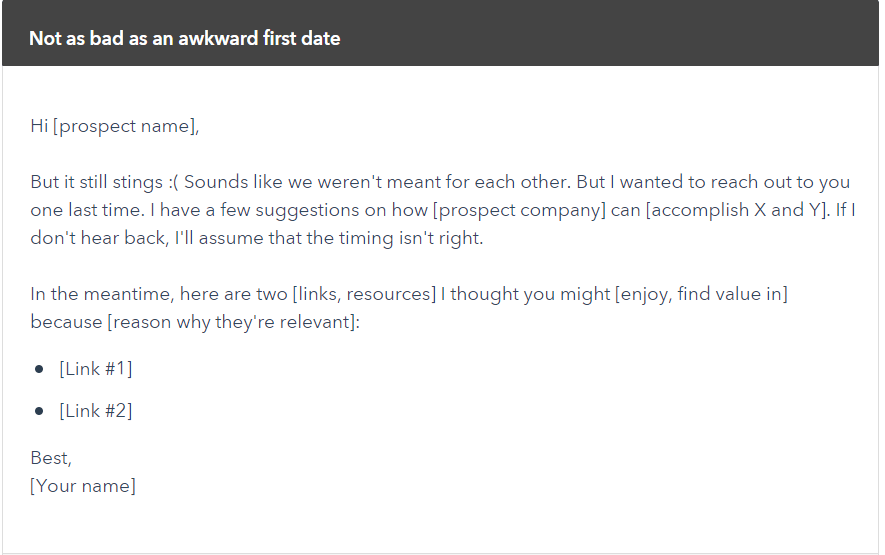Screen dimensions: 885x555
Task: Select the [enjoy, find value in] placeholder
Action: pyautogui.click(x=701, y=294)
